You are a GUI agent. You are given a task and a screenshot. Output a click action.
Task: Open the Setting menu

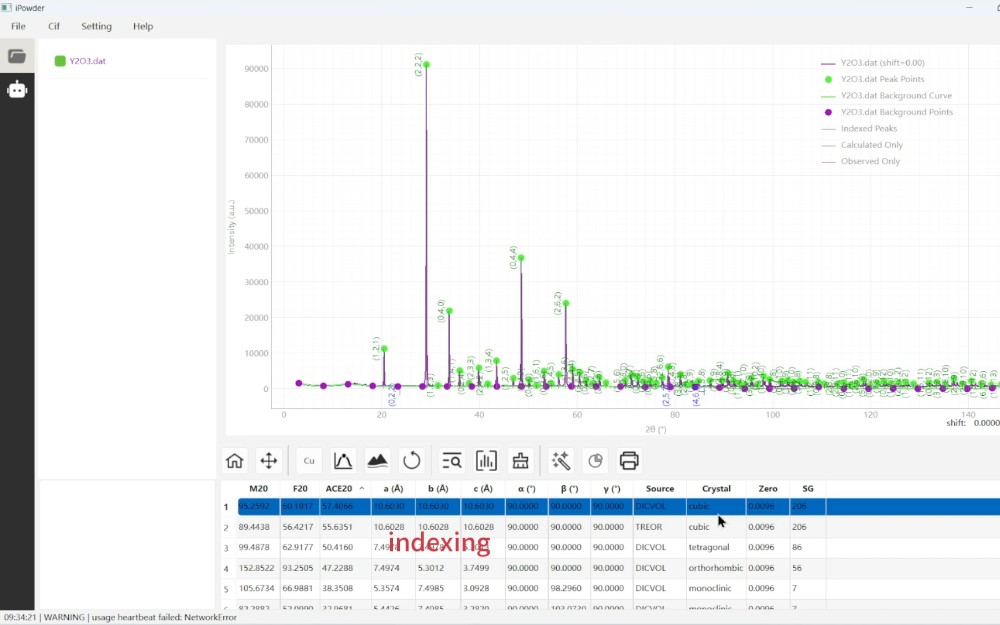click(96, 26)
